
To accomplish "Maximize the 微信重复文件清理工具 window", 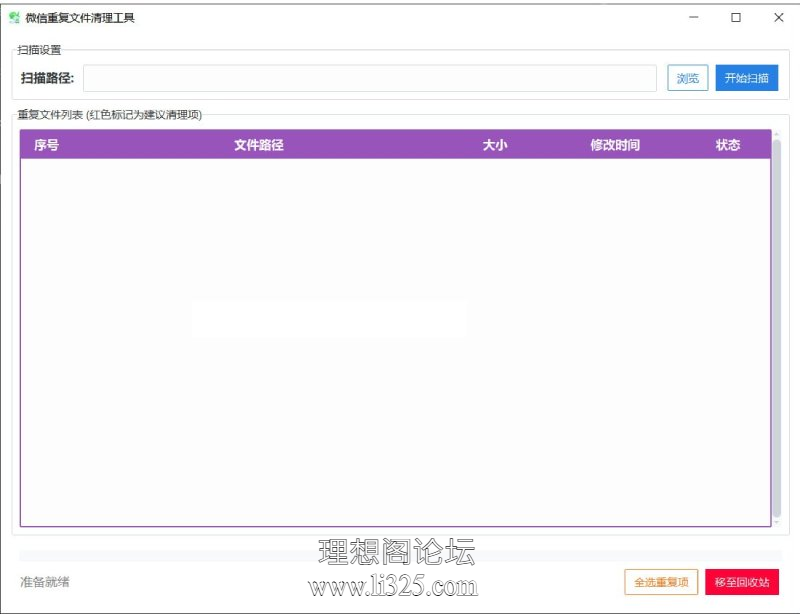I will (x=736, y=17).
